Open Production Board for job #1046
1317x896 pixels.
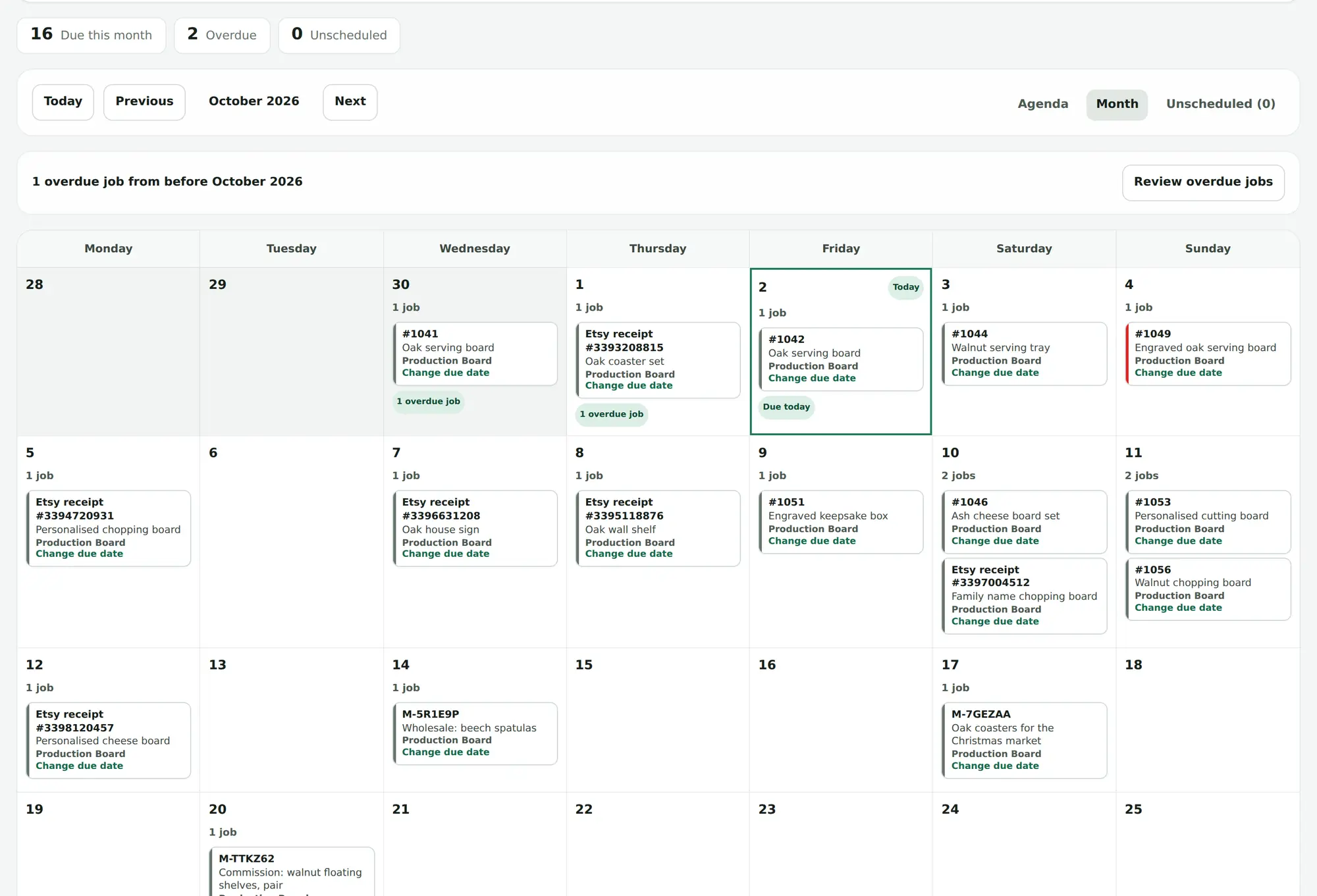996,529
